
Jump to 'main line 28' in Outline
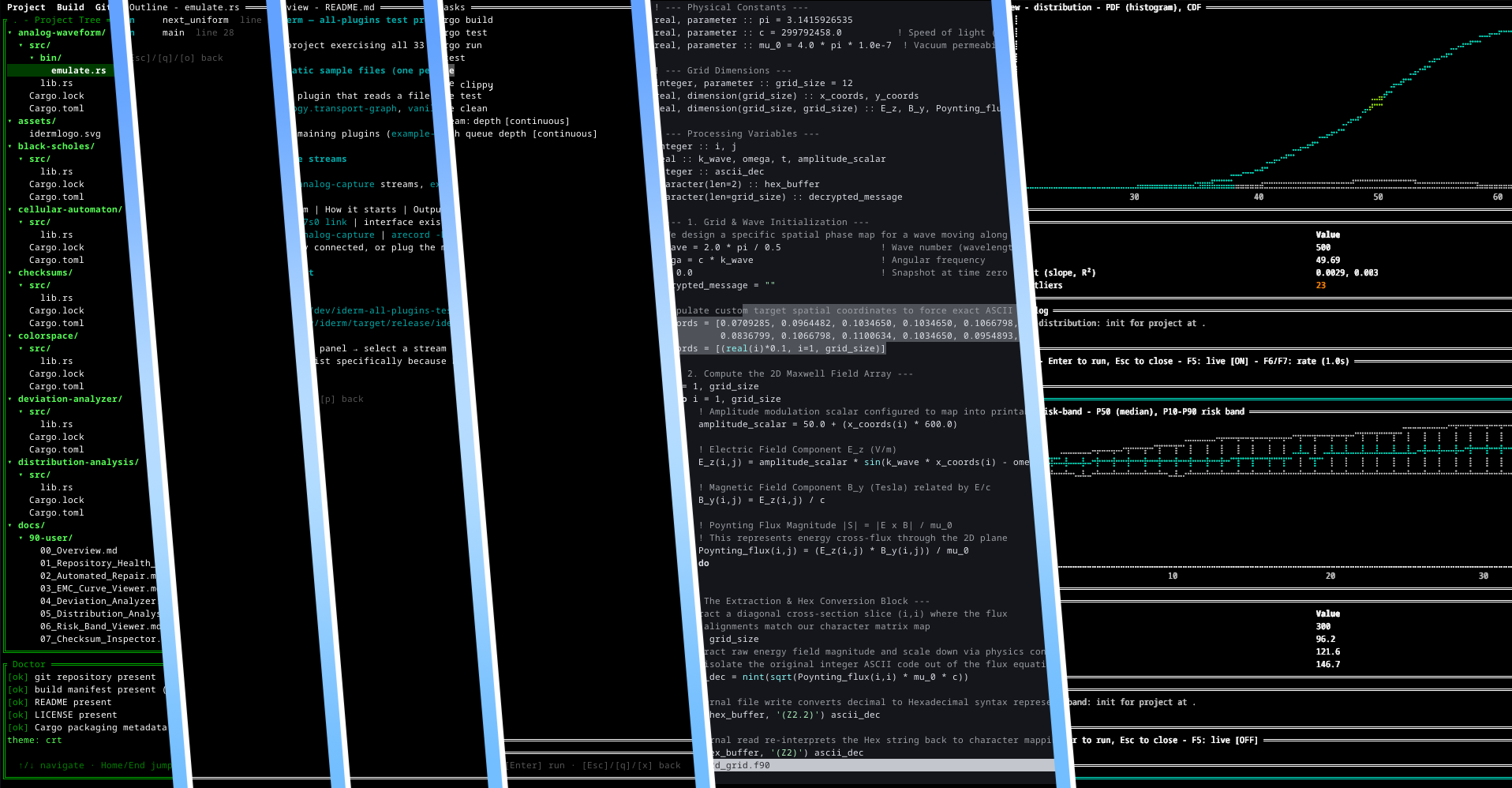pos(197,32)
